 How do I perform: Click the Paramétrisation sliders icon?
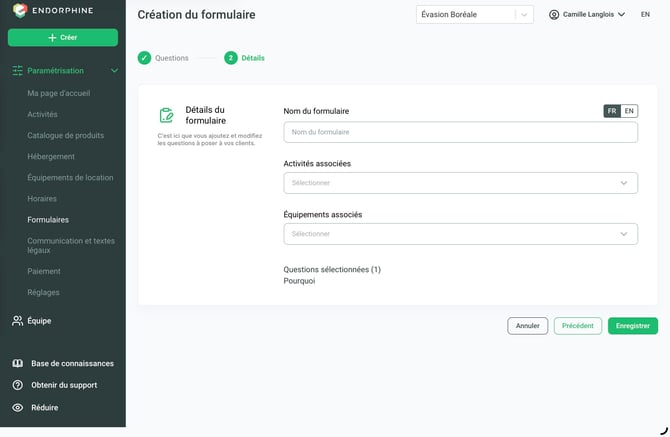click(18, 70)
